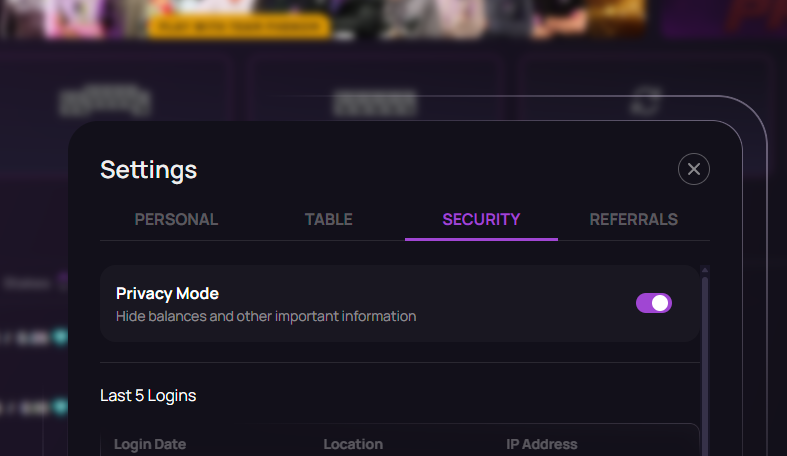Click the blurred circular arrow icon behind dialog
This screenshot has height=456, width=787.
tap(650, 100)
